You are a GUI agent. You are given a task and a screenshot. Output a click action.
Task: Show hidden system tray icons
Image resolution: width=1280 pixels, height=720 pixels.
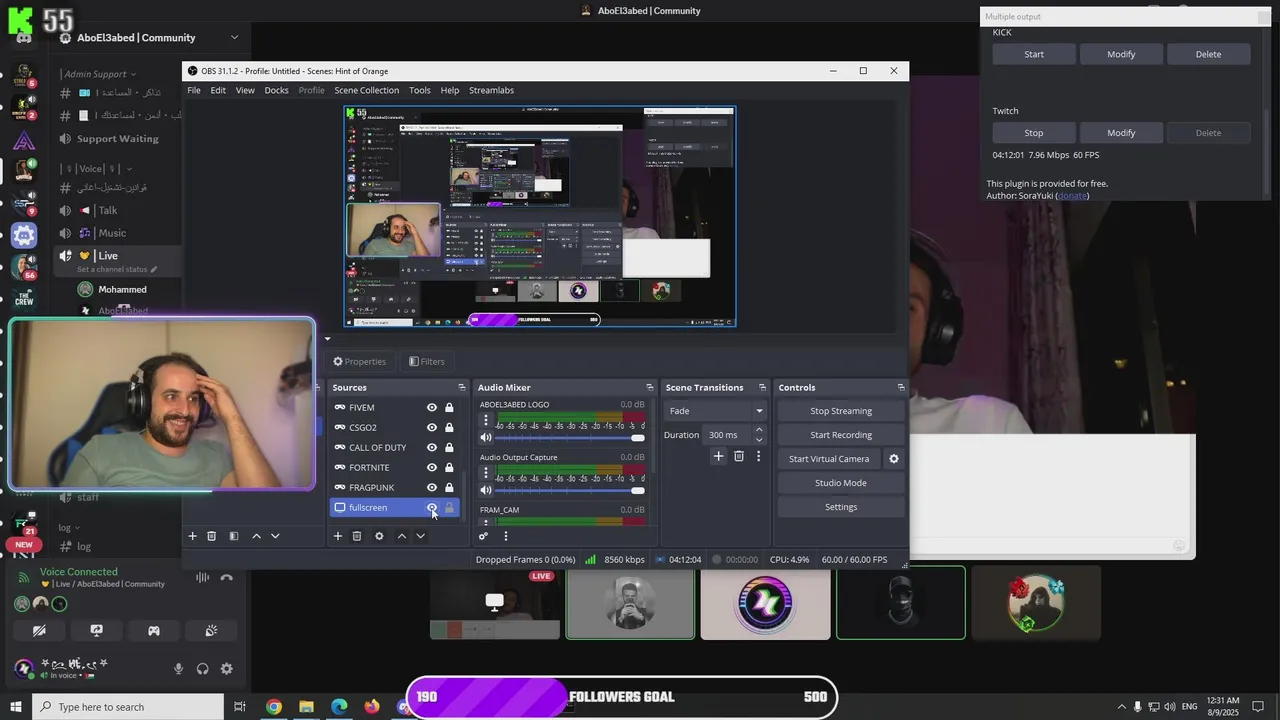coord(1121,707)
